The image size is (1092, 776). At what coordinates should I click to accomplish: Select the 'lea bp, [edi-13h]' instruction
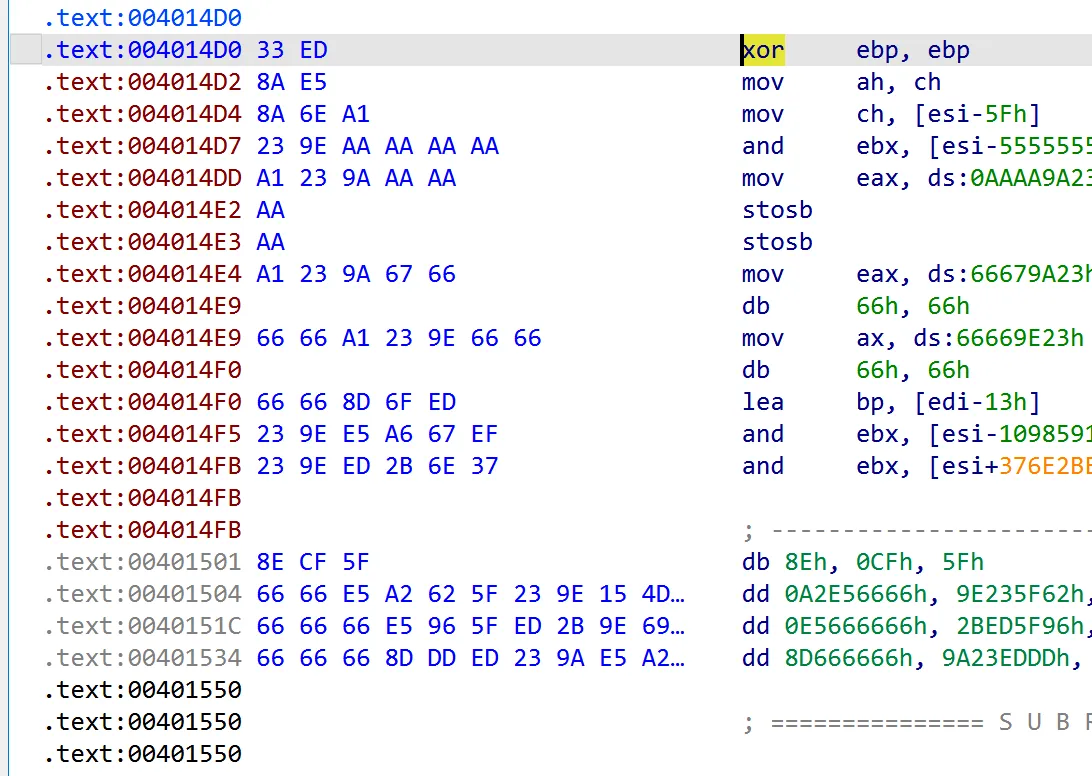tap(891, 403)
